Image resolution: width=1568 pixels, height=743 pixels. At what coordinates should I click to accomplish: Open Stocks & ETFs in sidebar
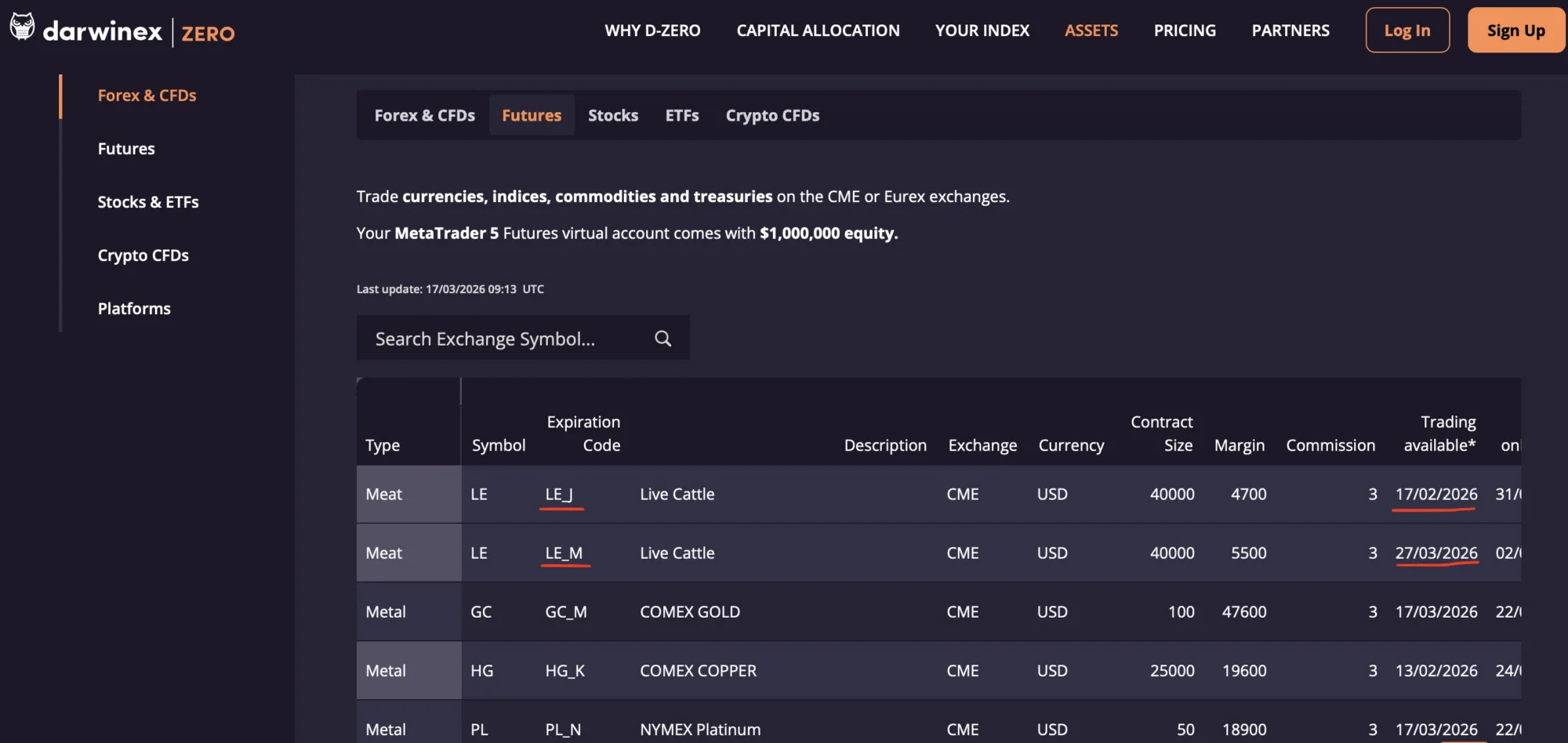148,202
